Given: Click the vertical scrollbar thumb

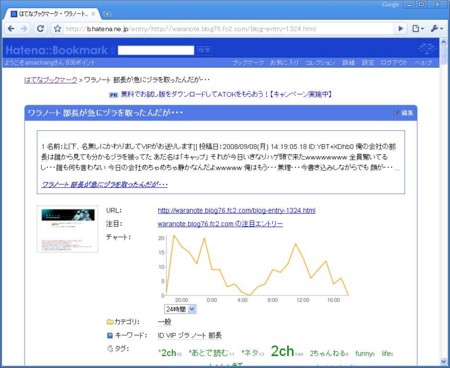Looking at the screenshot, I should coord(443,55).
